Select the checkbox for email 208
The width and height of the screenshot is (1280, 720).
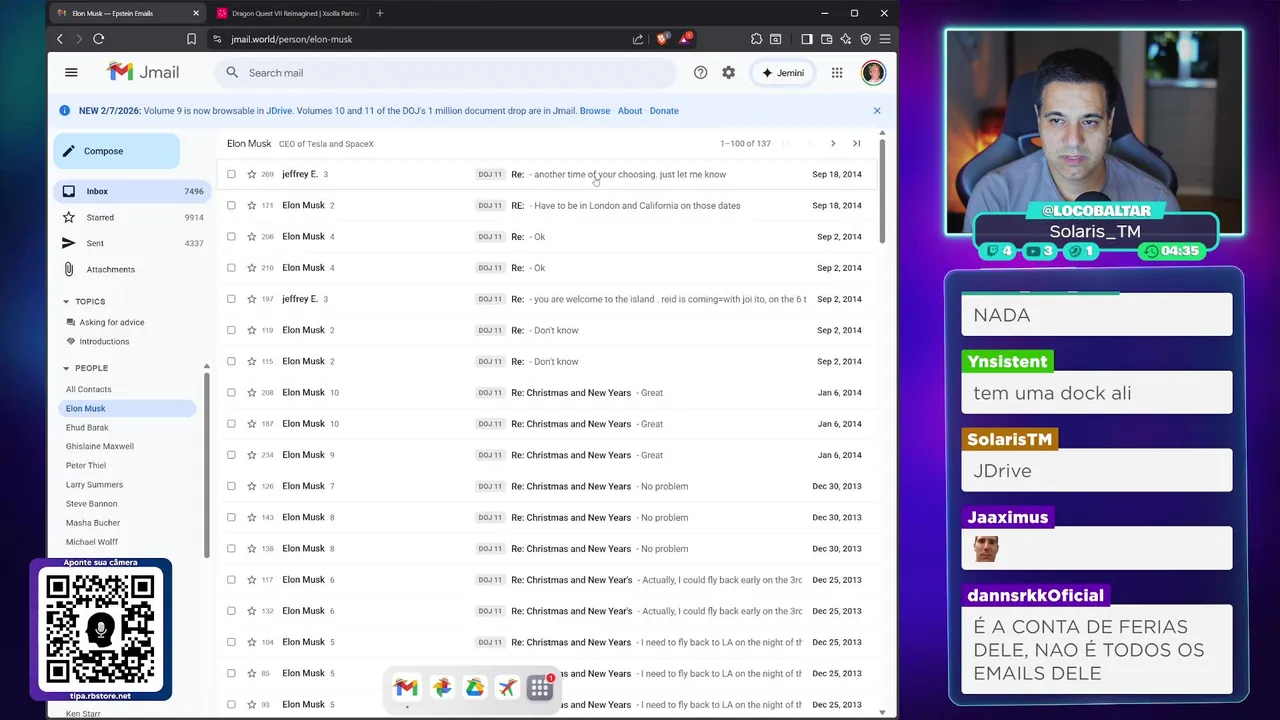231,392
